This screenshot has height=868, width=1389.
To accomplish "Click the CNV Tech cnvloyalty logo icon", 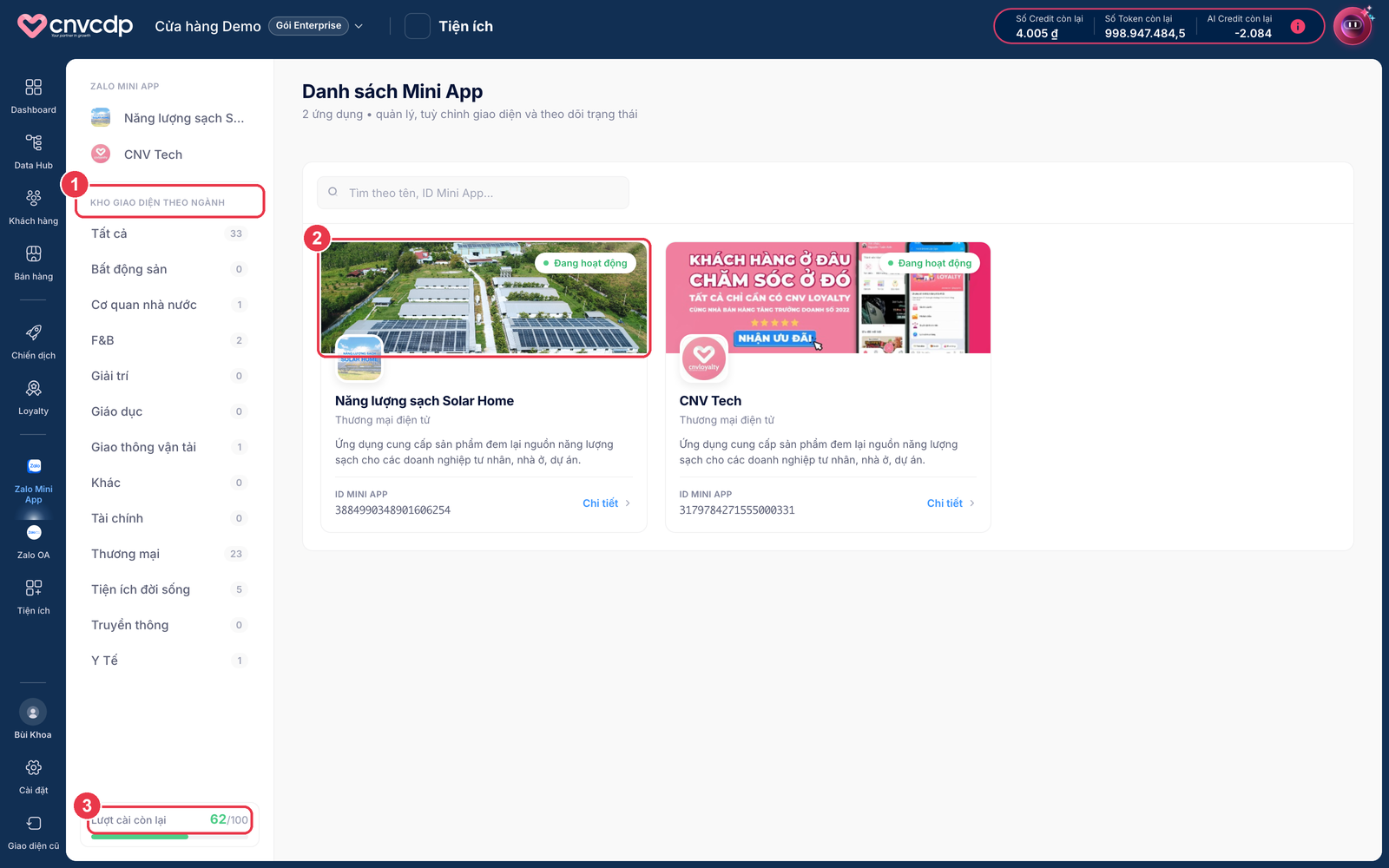I will coord(703,358).
